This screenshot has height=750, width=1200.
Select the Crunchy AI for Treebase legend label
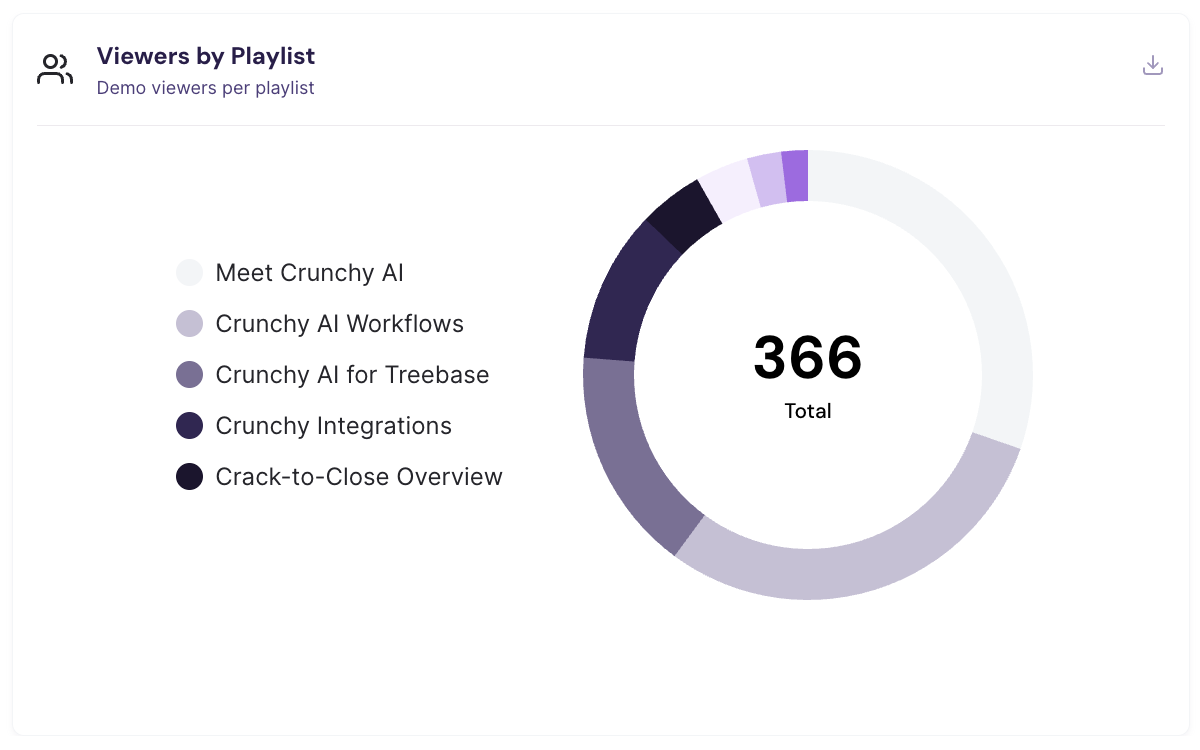coord(352,375)
